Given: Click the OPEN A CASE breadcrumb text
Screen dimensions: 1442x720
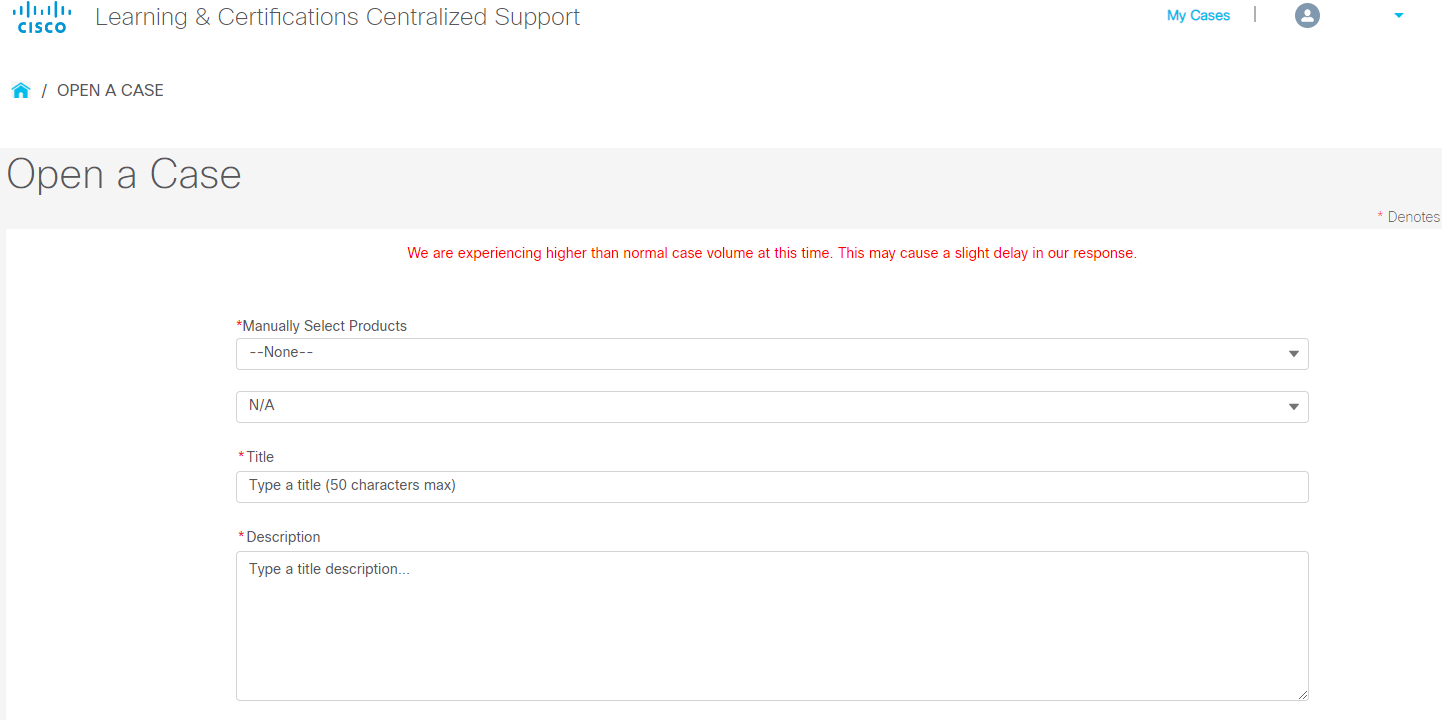Looking at the screenshot, I should coord(110,90).
